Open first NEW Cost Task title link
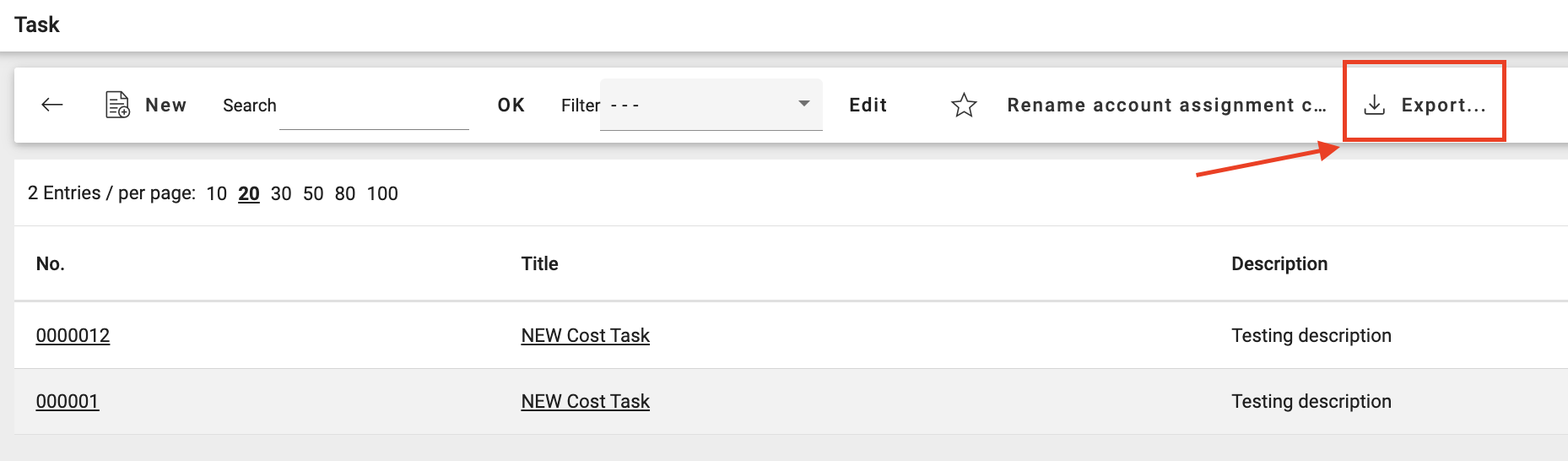The width and height of the screenshot is (1568, 461). pos(585,335)
